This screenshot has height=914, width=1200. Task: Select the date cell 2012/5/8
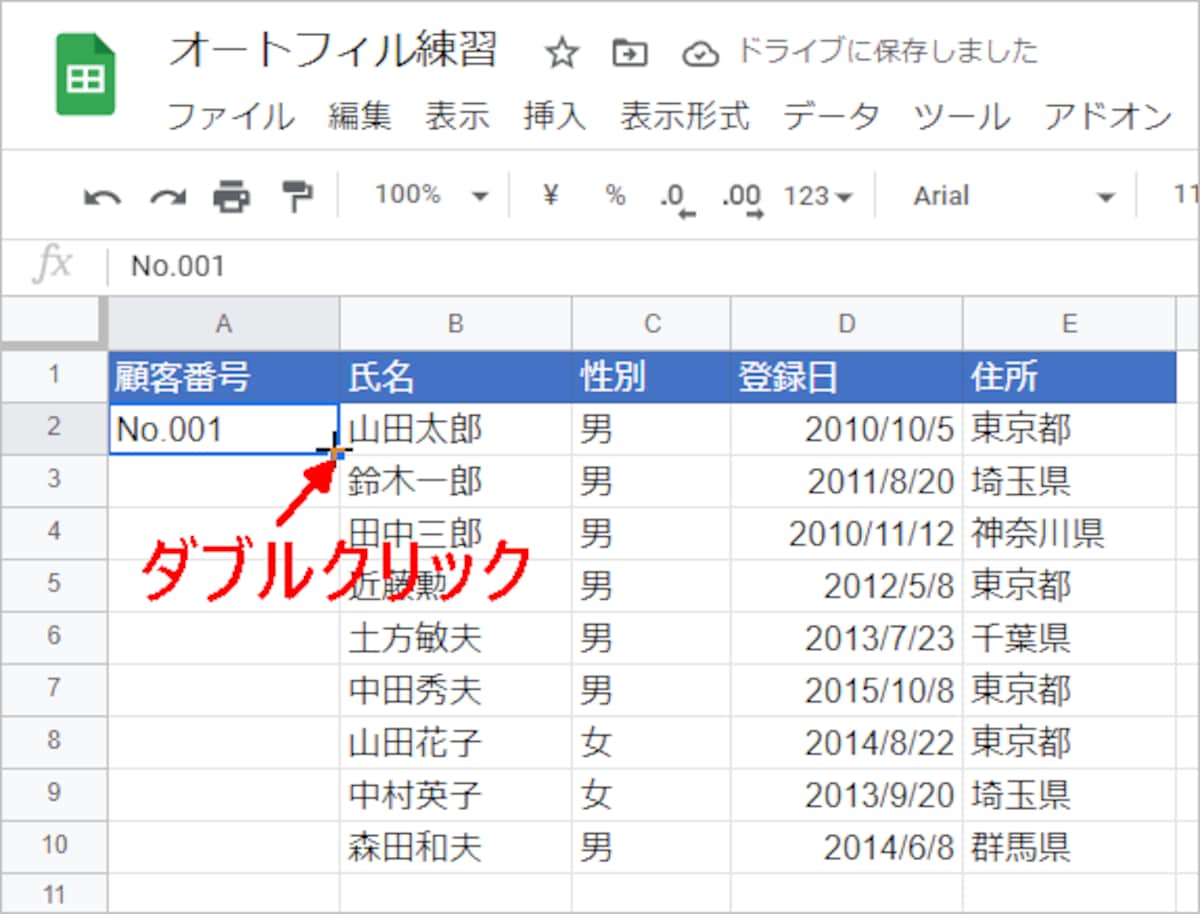(847, 585)
